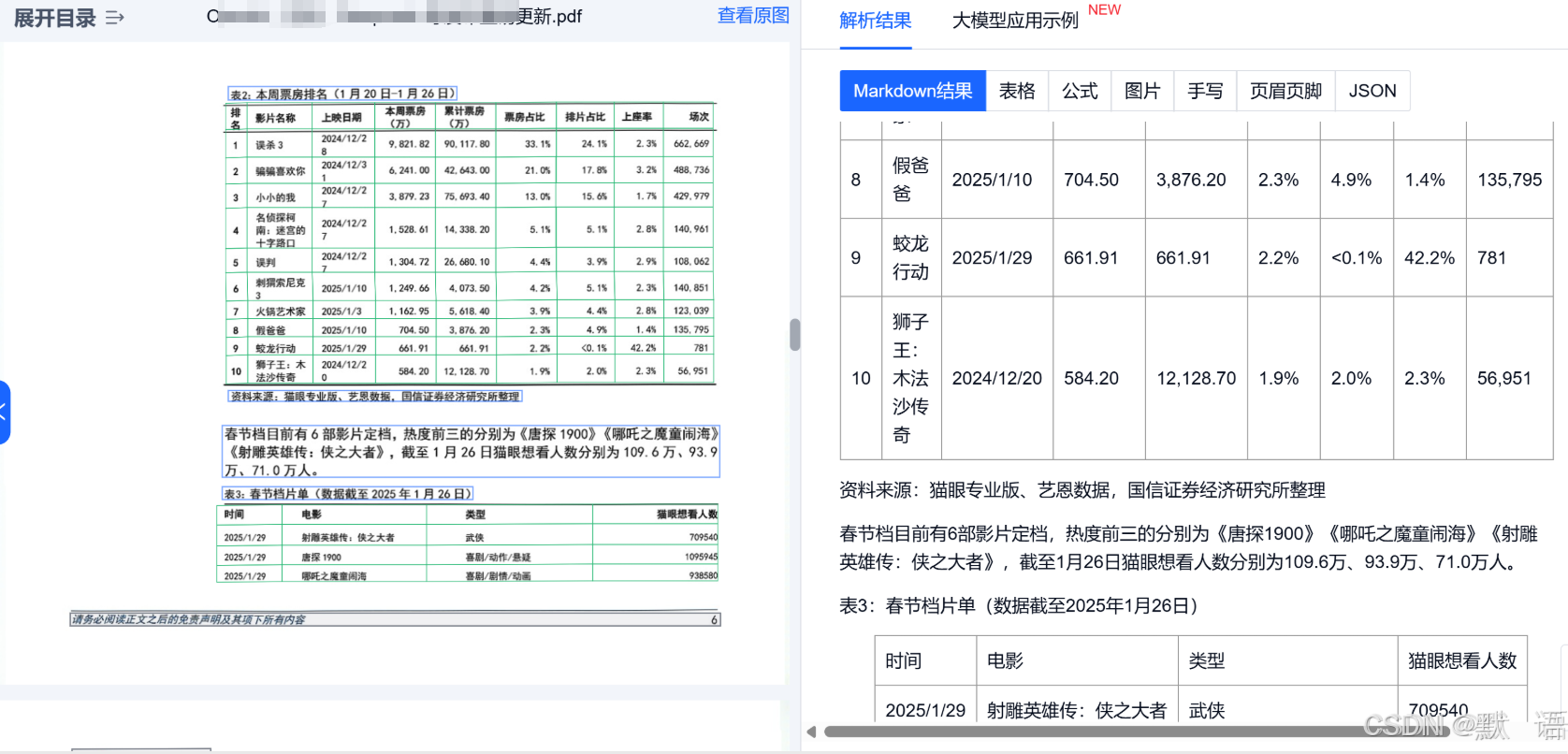Click the 135,795 cell in parsed table
The height and width of the screenshot is (754, 1568).
(1510, 180)
